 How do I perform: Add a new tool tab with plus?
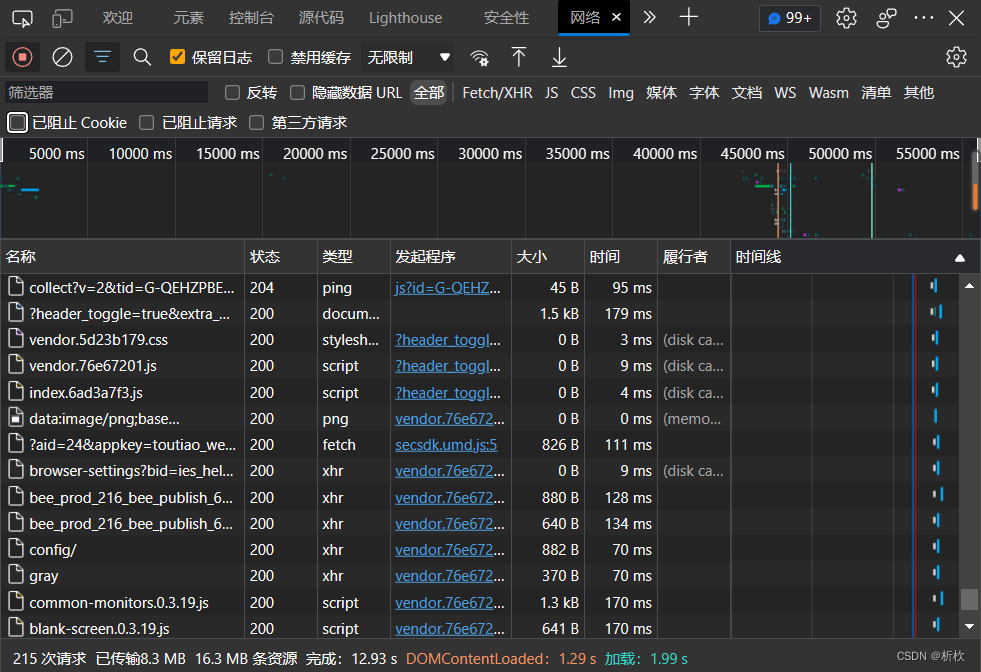pyautogui.click(x=688, y=18)
